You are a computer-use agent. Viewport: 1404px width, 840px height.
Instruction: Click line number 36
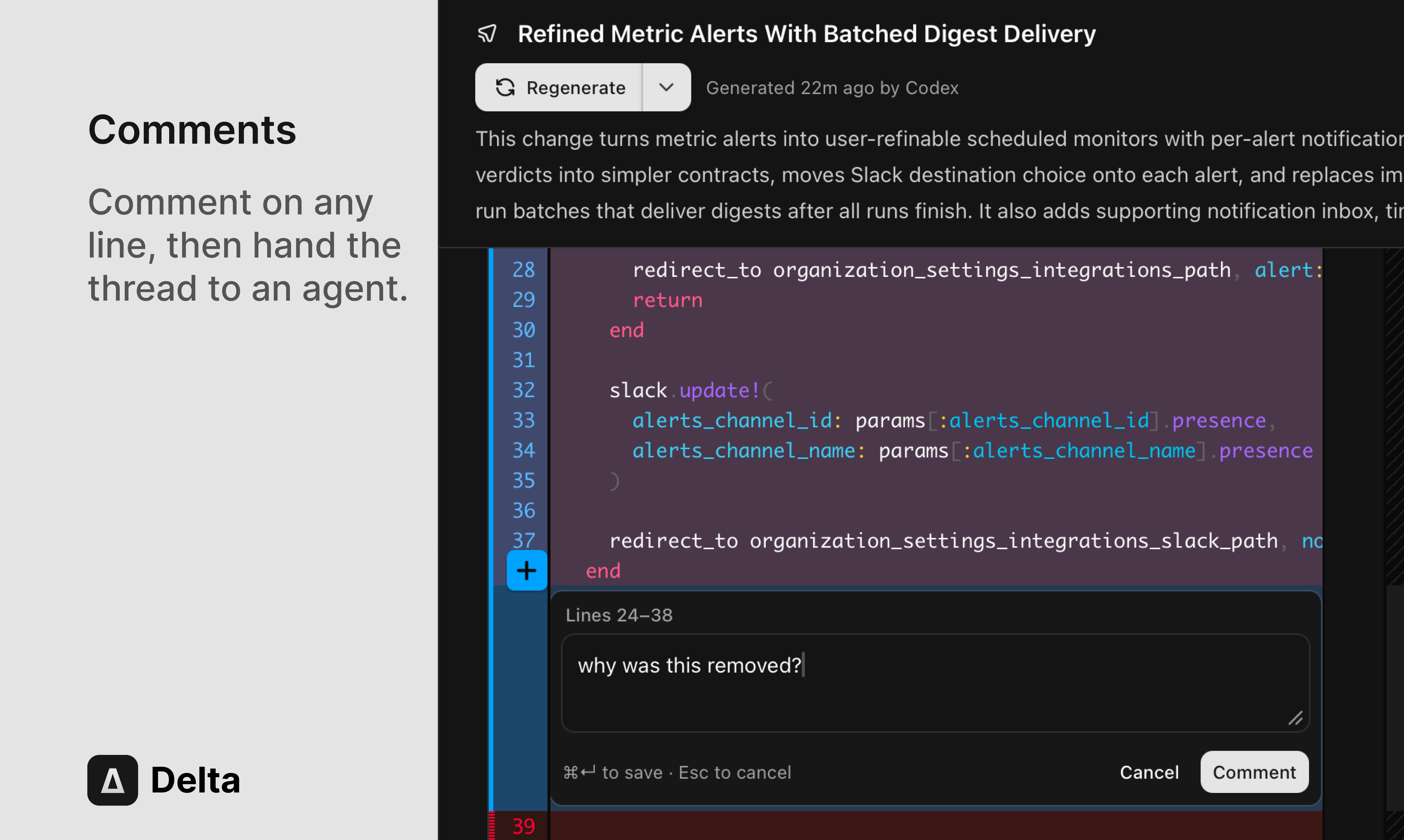(524, 511)
